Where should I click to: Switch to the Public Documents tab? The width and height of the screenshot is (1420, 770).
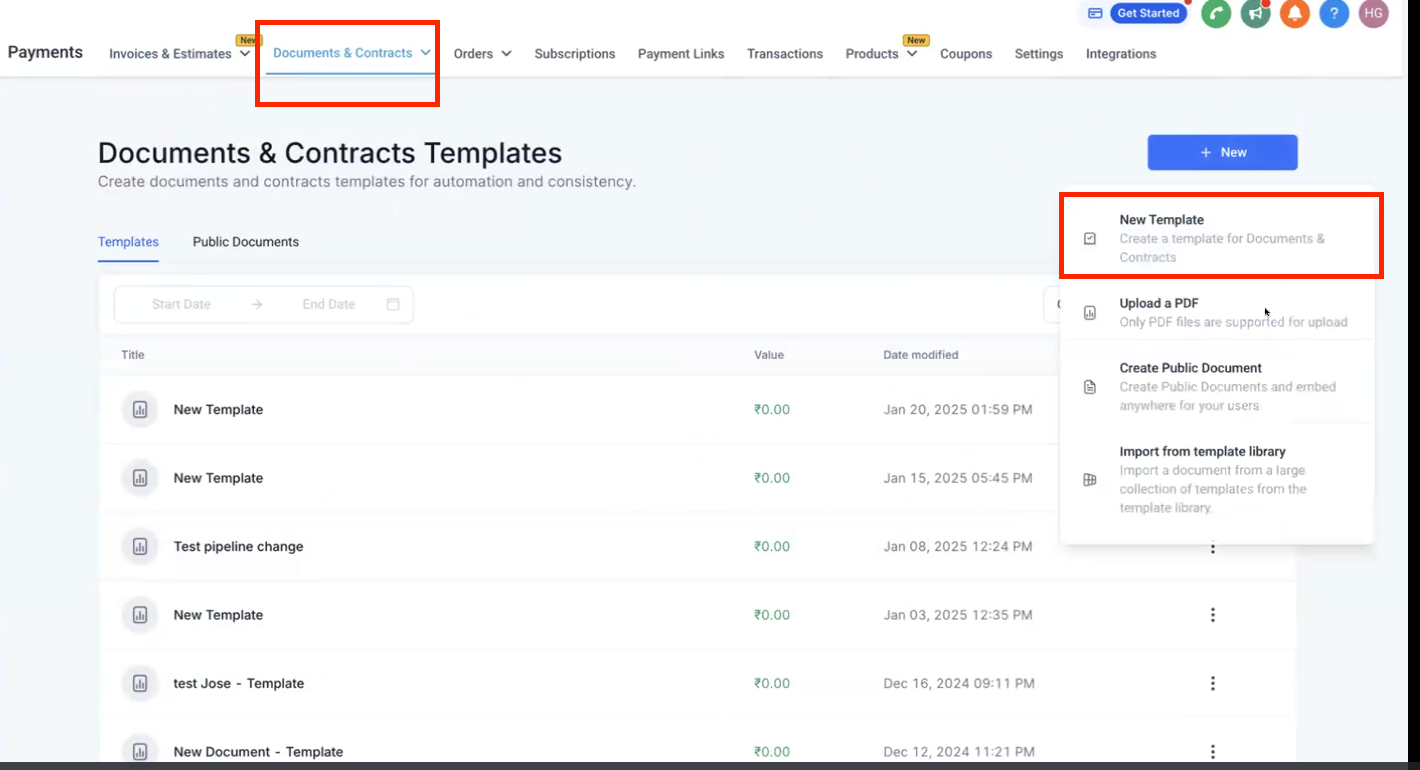click(x=246, y=242)
